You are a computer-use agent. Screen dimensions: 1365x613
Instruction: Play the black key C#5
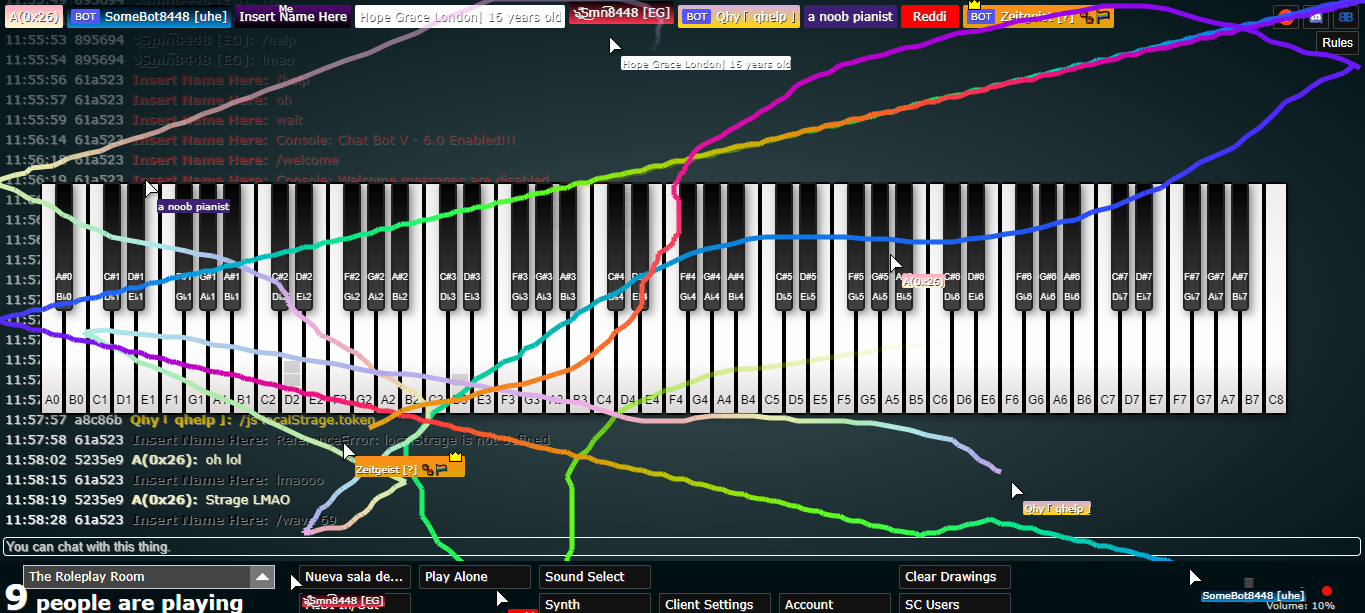pyautogui.click(x=784, y=245)
